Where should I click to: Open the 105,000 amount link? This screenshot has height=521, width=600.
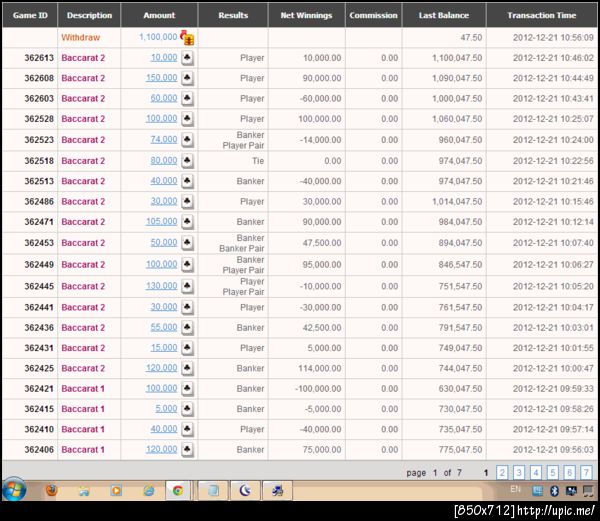161,221
